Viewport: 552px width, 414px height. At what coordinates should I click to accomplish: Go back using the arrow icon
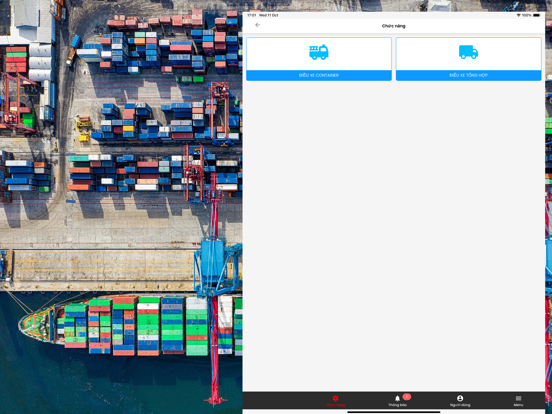257,25
